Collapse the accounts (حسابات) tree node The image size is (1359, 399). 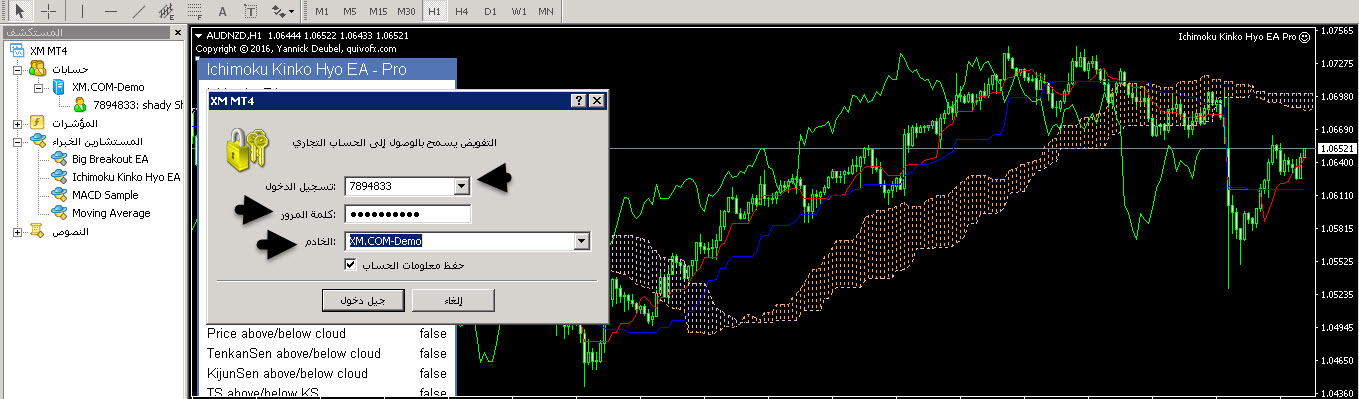pos(18,69)
